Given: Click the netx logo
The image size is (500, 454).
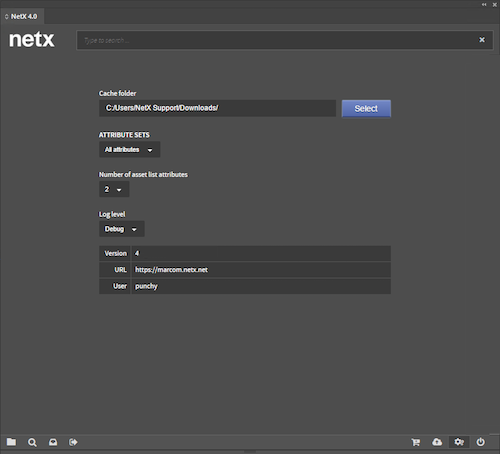Looking at the screenshot, I should [x=32, y=40].
